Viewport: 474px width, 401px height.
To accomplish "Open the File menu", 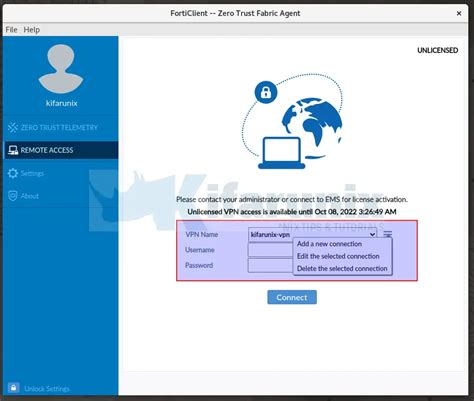I will [11, 30].
